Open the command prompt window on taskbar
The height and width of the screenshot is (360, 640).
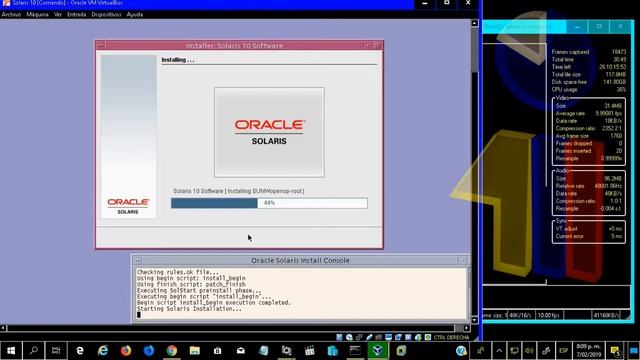[355, 350]
